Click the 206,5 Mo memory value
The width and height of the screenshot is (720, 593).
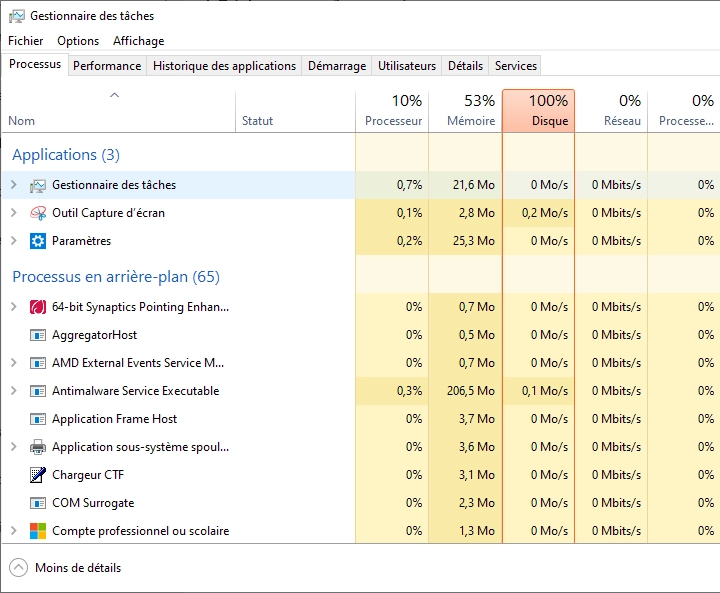(x=471, y=391)
